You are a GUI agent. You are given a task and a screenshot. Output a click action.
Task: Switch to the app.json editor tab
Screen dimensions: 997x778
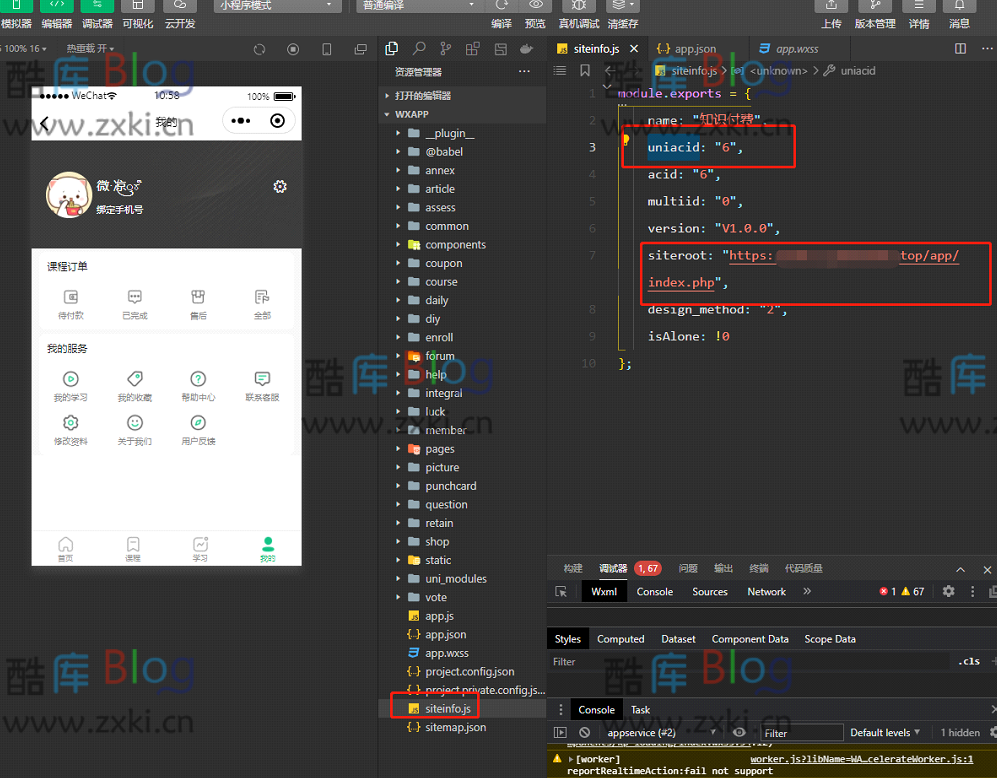coord(687,48)
